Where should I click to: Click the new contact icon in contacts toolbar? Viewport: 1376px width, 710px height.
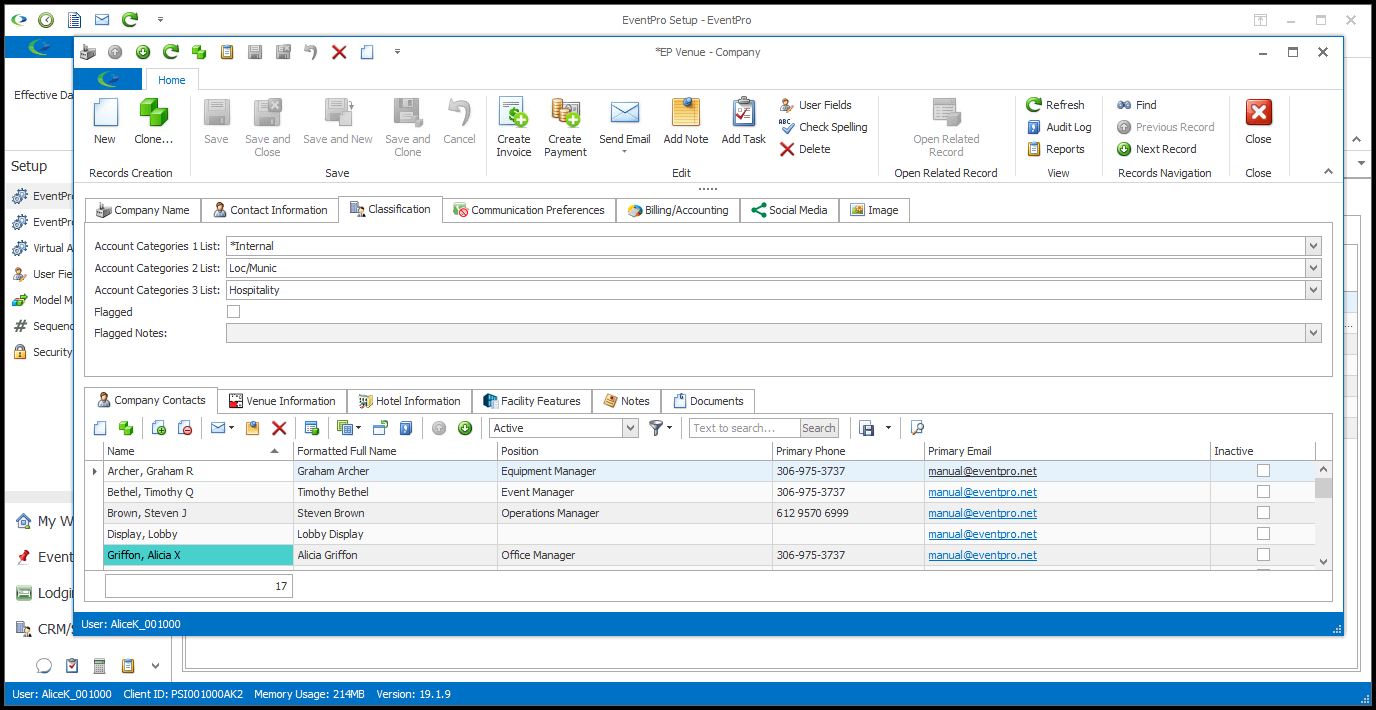[100, 428]
